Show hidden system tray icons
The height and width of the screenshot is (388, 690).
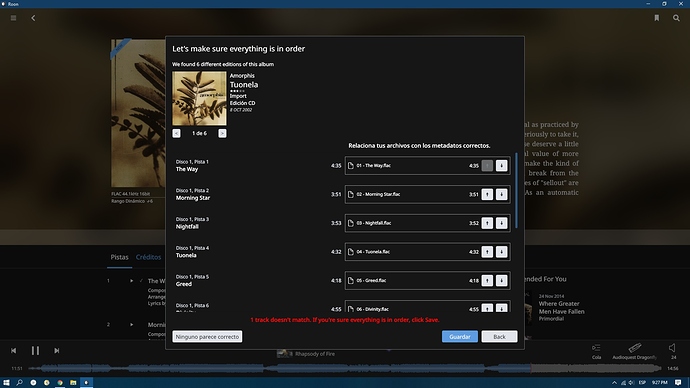[x=614, y=383]
